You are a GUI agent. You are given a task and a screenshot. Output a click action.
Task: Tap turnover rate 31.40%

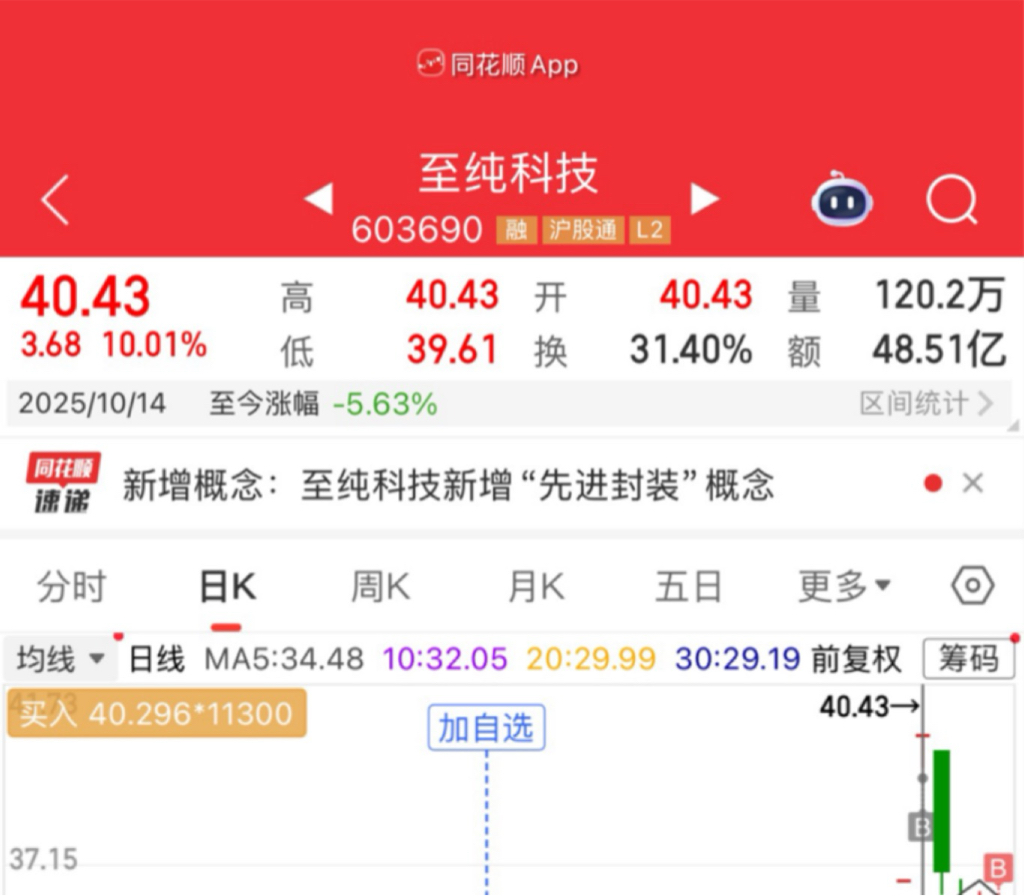(x=691, y=349)
